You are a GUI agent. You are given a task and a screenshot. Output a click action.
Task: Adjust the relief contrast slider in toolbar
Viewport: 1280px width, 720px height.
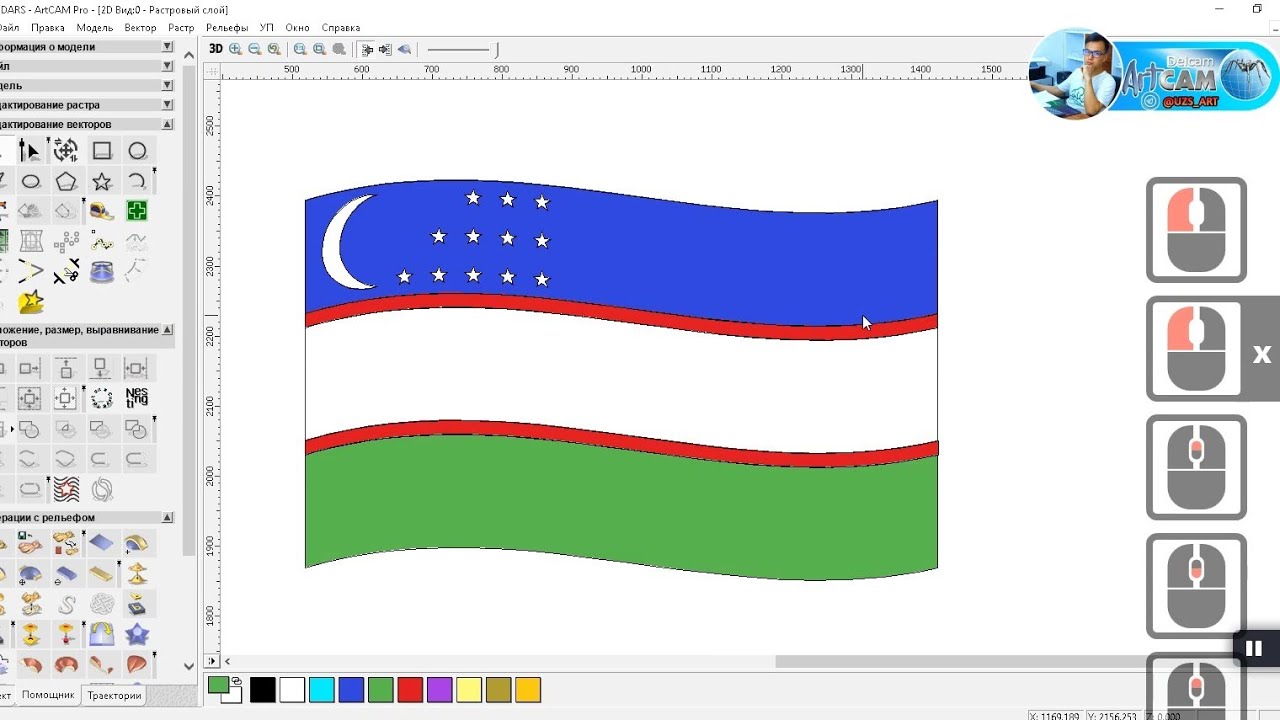(462, 49)
